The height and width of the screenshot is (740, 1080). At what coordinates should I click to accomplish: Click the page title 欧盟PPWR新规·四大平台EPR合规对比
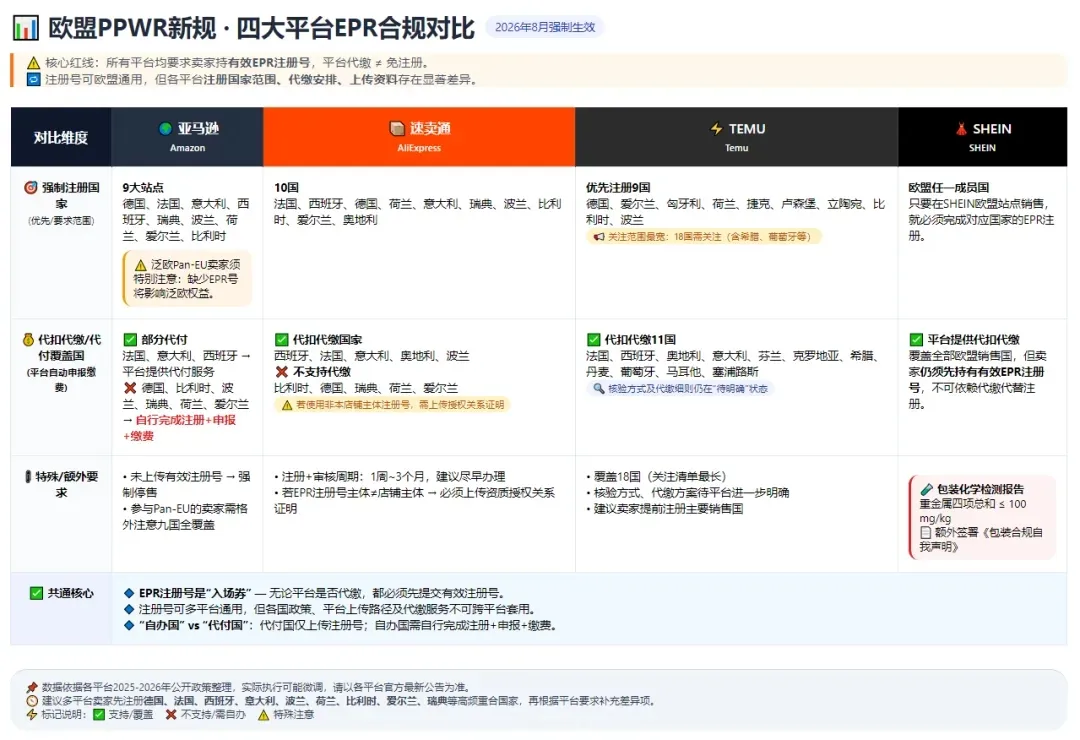point(262,28)
